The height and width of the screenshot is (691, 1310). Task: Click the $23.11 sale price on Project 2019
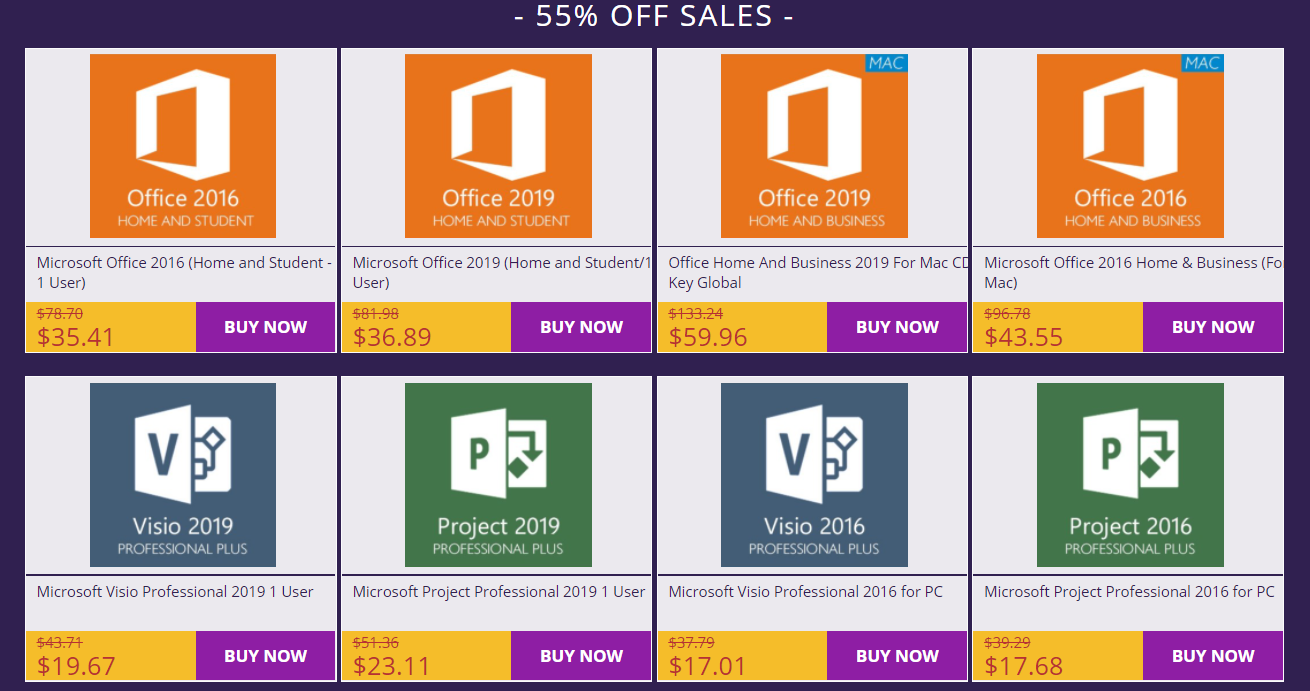[391, 665]
